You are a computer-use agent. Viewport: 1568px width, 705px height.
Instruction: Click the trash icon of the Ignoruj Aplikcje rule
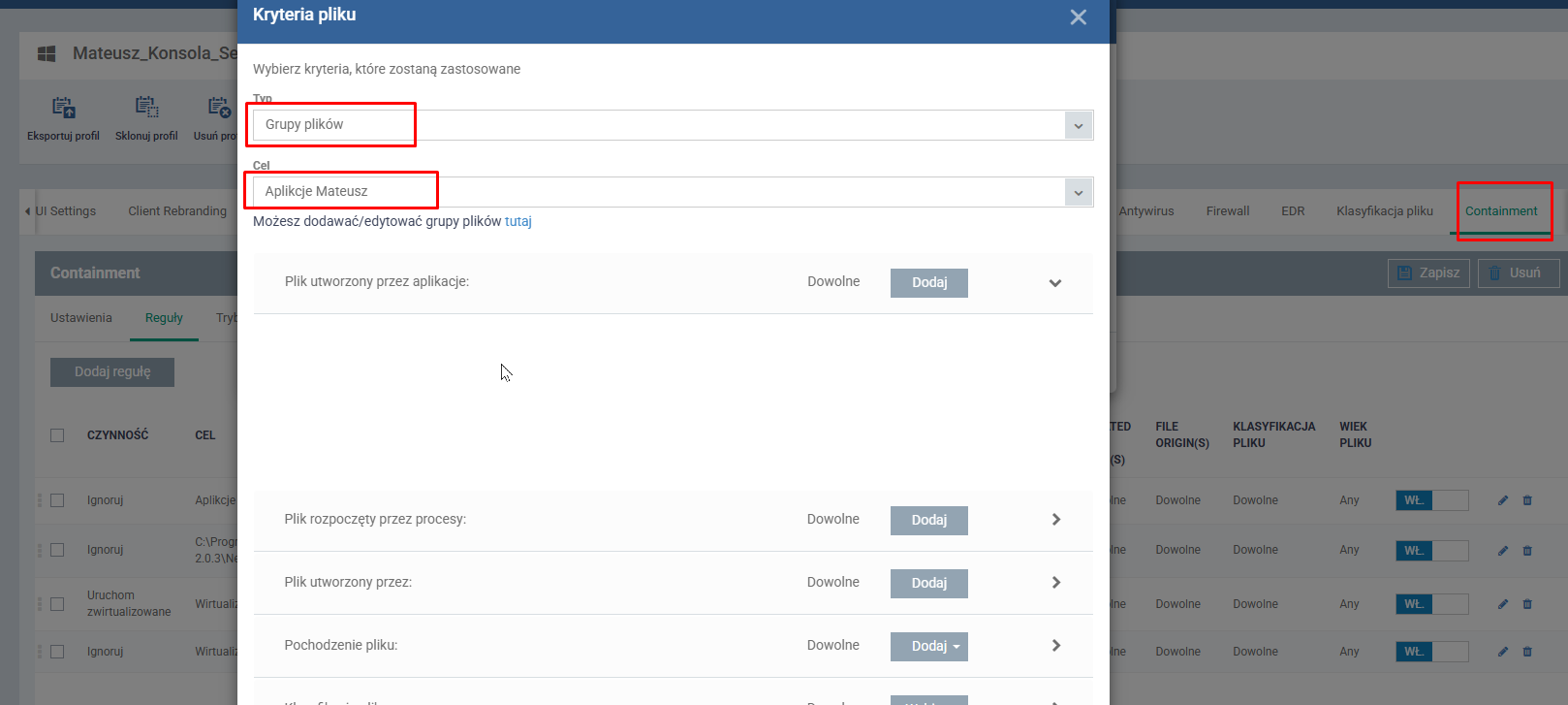point(1527,500)
